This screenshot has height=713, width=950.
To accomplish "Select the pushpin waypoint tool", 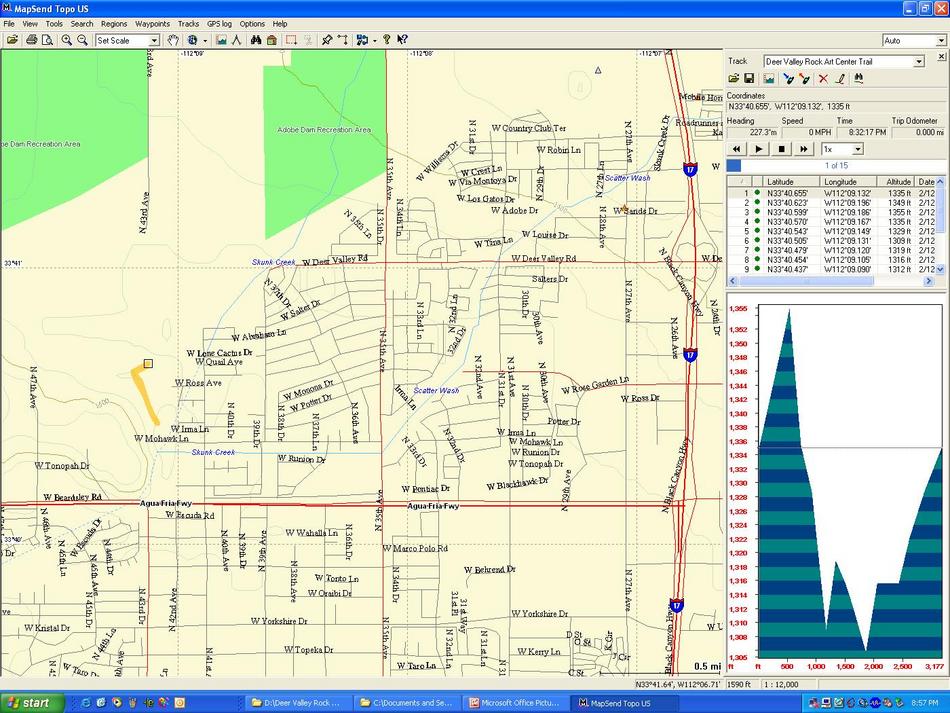I will click(x=327, y=40).
